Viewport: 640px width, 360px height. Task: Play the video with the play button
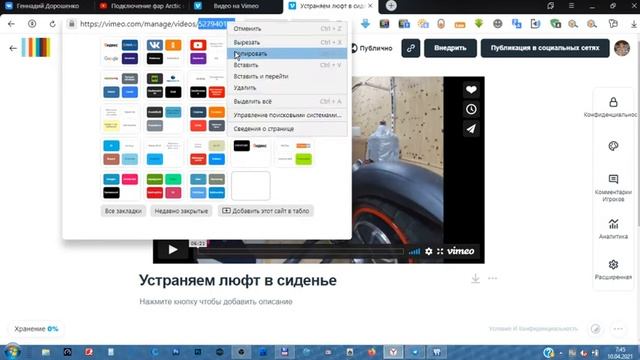click(173, 249)
